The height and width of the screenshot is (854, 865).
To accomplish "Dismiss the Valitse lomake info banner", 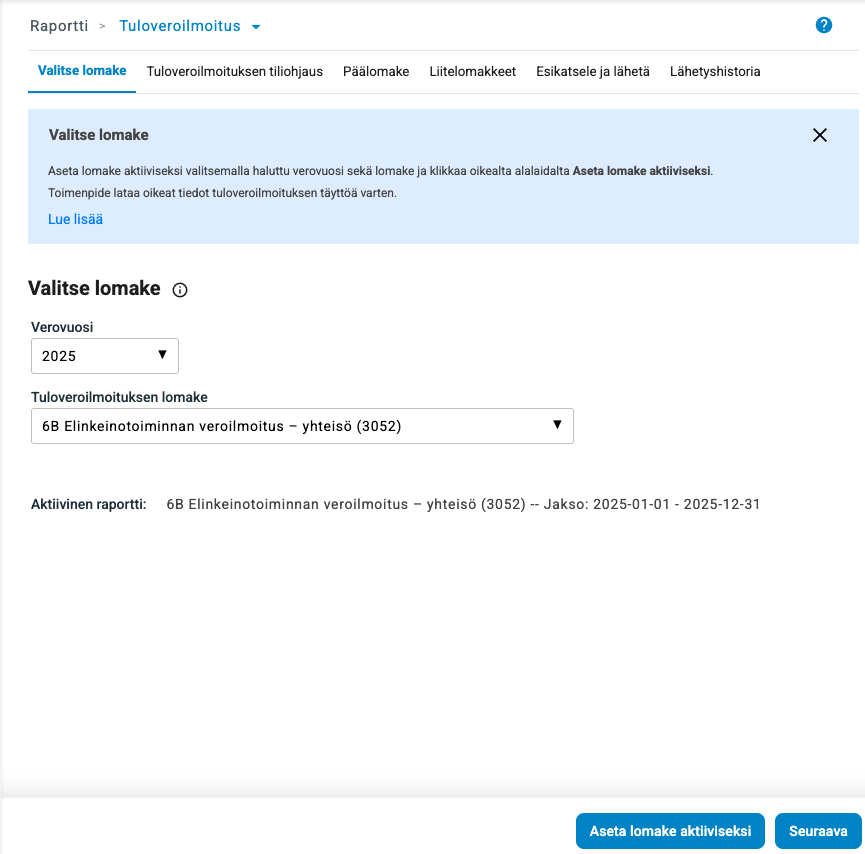I will [x=821, y=135].
